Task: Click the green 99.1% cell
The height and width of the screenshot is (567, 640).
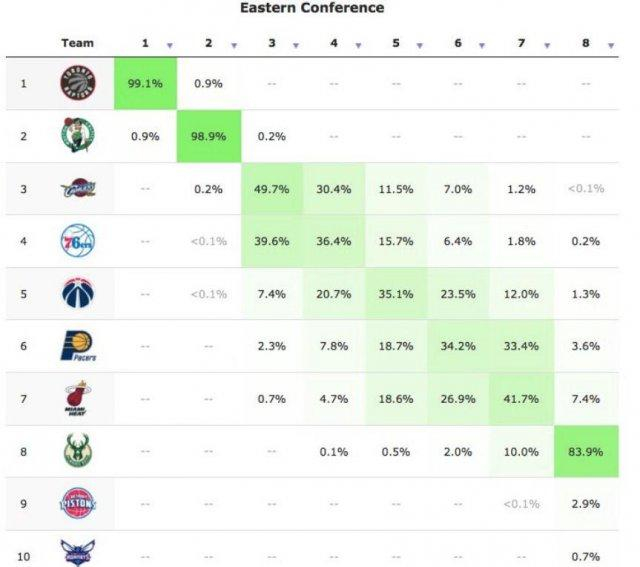Action: click(145, 83)
